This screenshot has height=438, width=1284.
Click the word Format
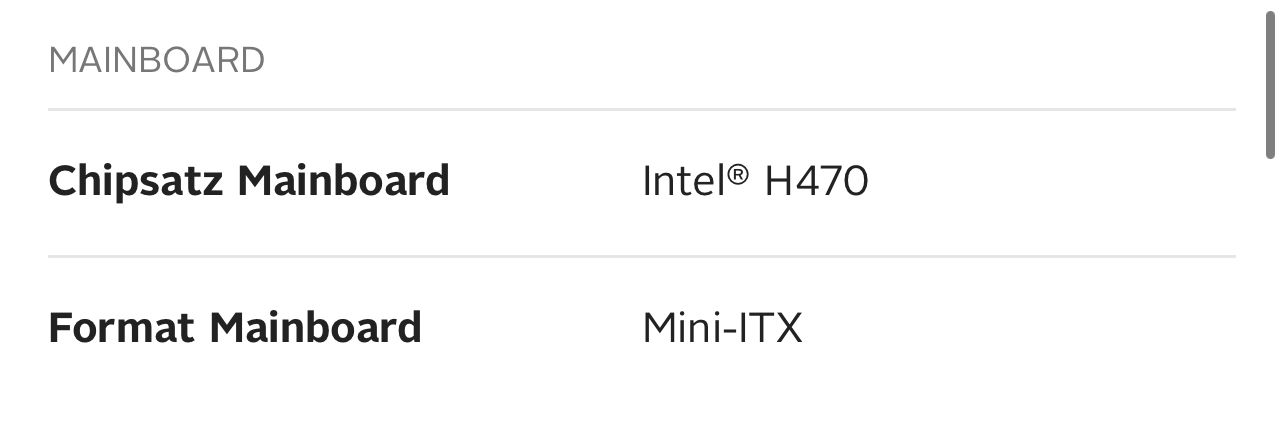point(122,328)
